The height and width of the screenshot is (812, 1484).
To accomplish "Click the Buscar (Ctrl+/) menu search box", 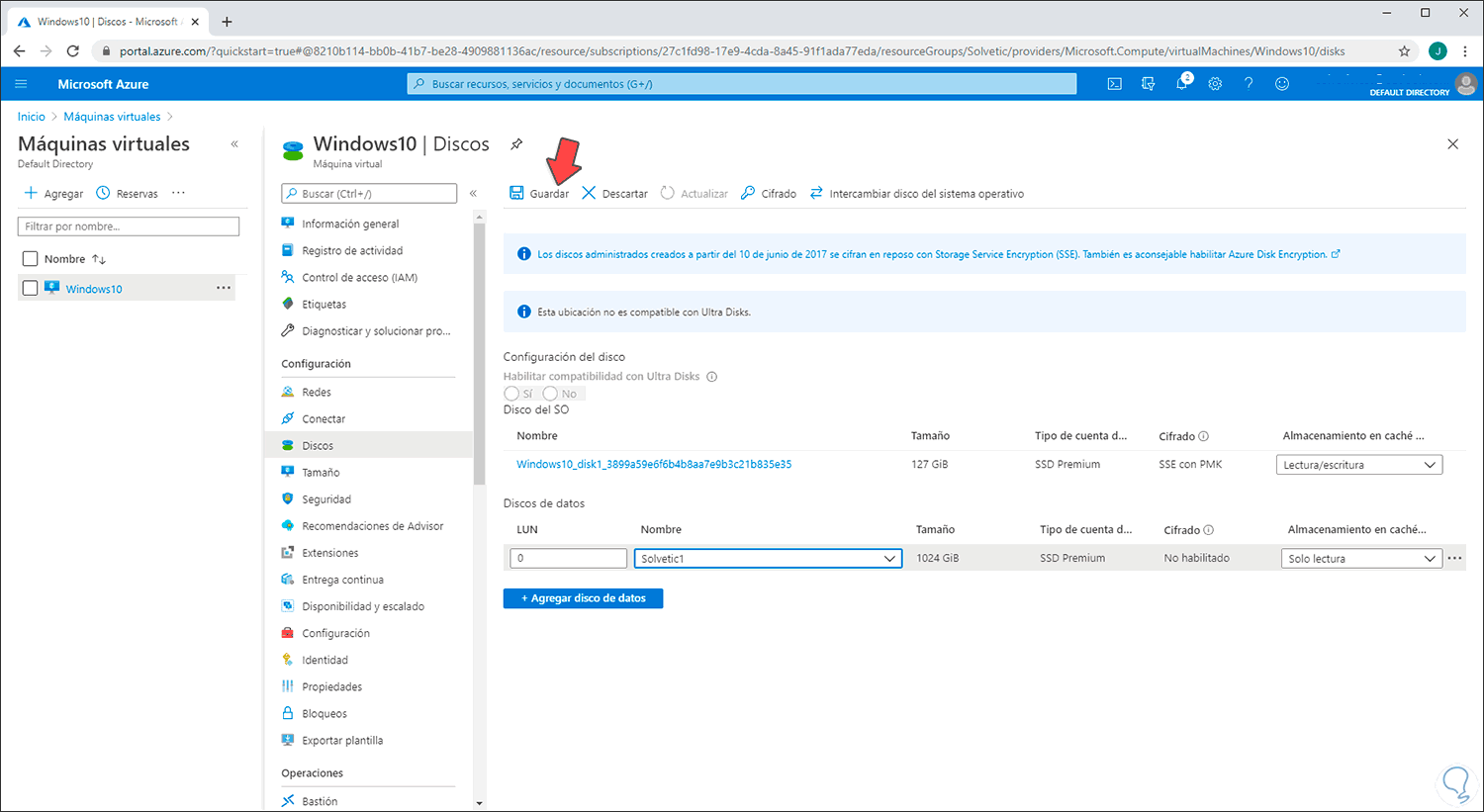I will (x=369, y=194).
